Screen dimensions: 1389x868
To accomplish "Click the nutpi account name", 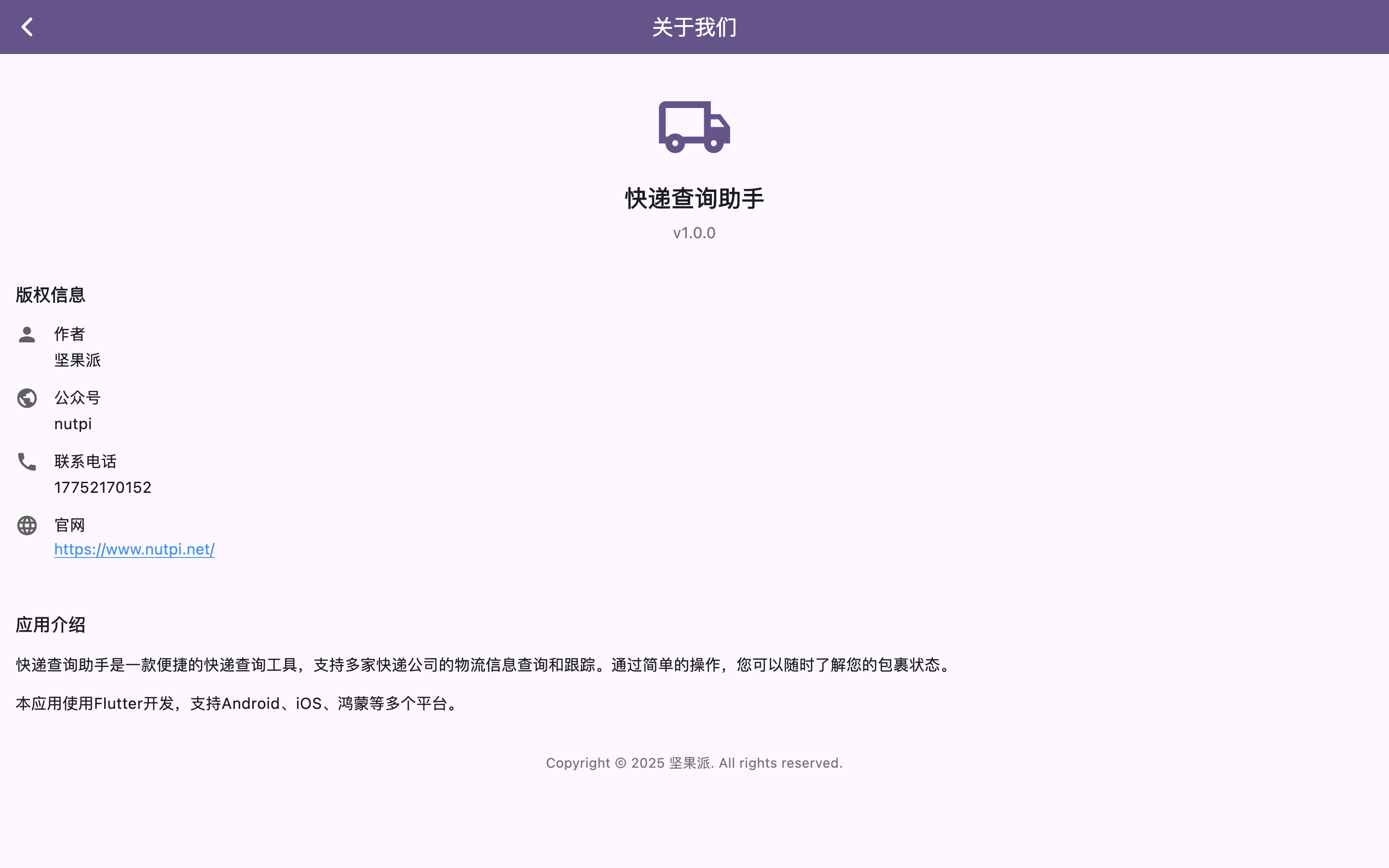I will click(73, 424).
